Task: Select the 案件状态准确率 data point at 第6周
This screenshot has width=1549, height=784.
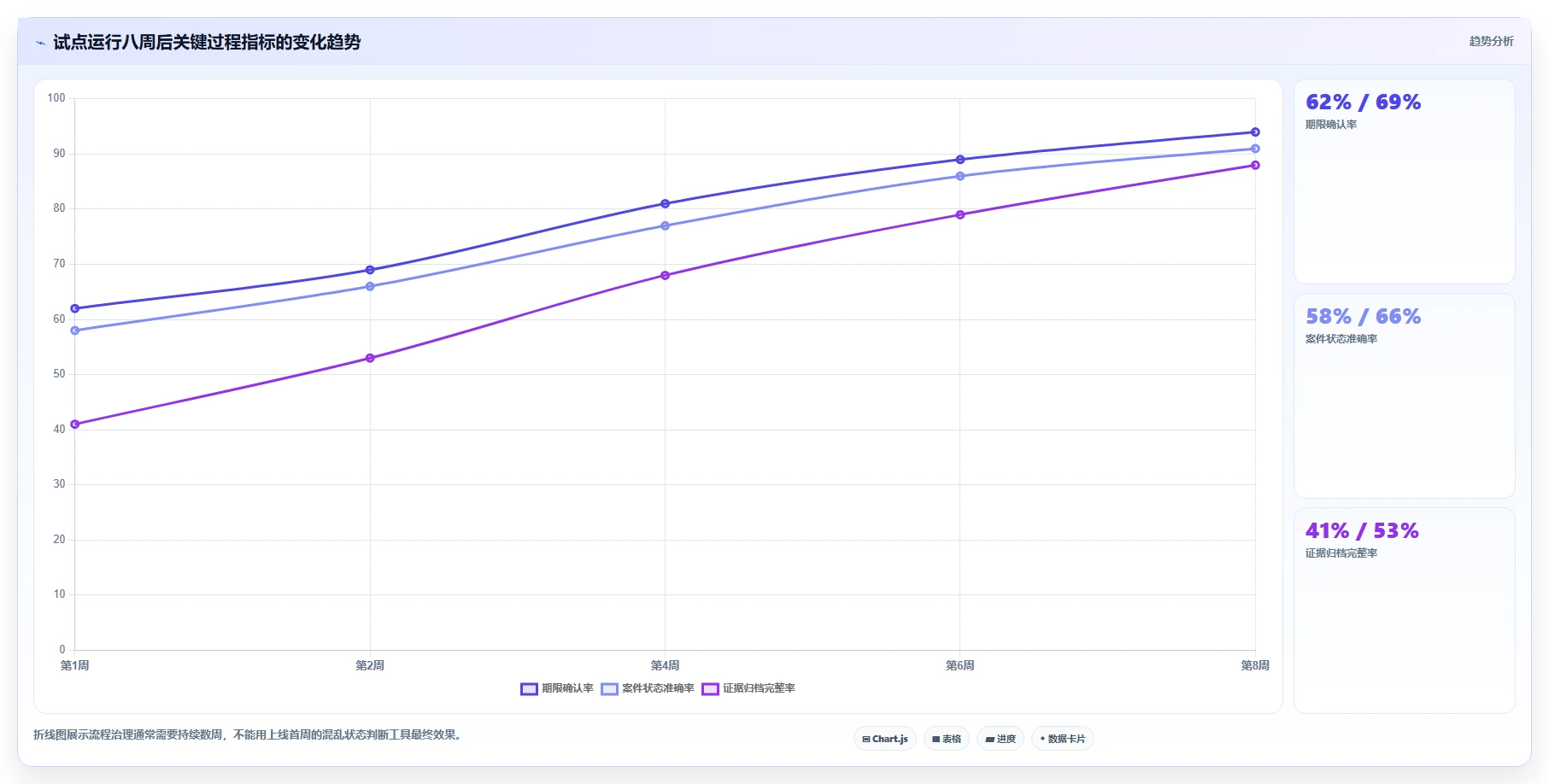Action: (960, 176)
